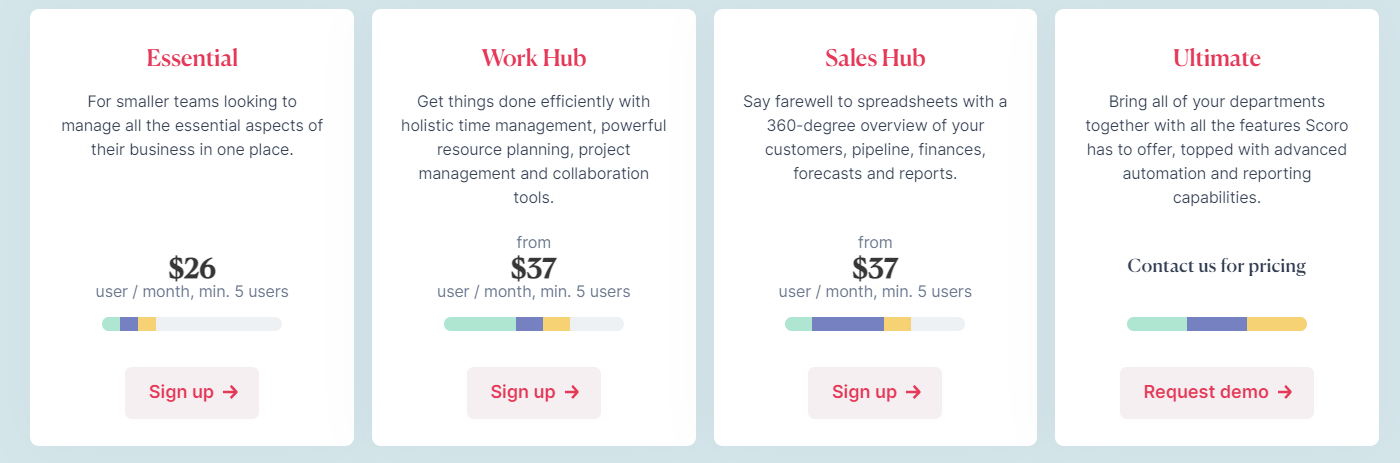
Task: Click the yellow segment of Ultimate bar
Action: 1277,324
